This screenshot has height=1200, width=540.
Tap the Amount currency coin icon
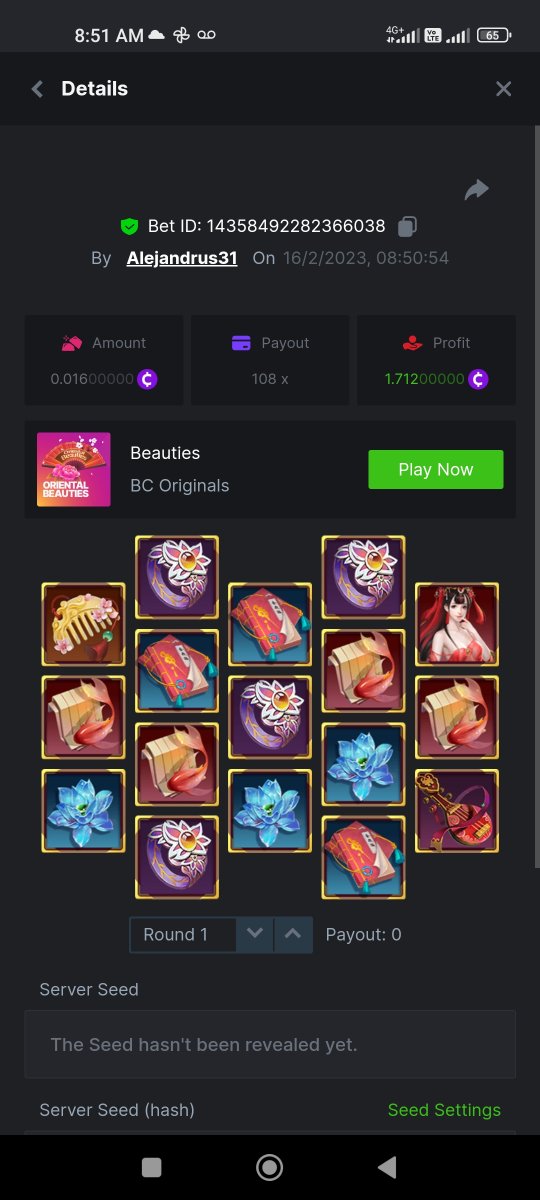pos(147,379)
